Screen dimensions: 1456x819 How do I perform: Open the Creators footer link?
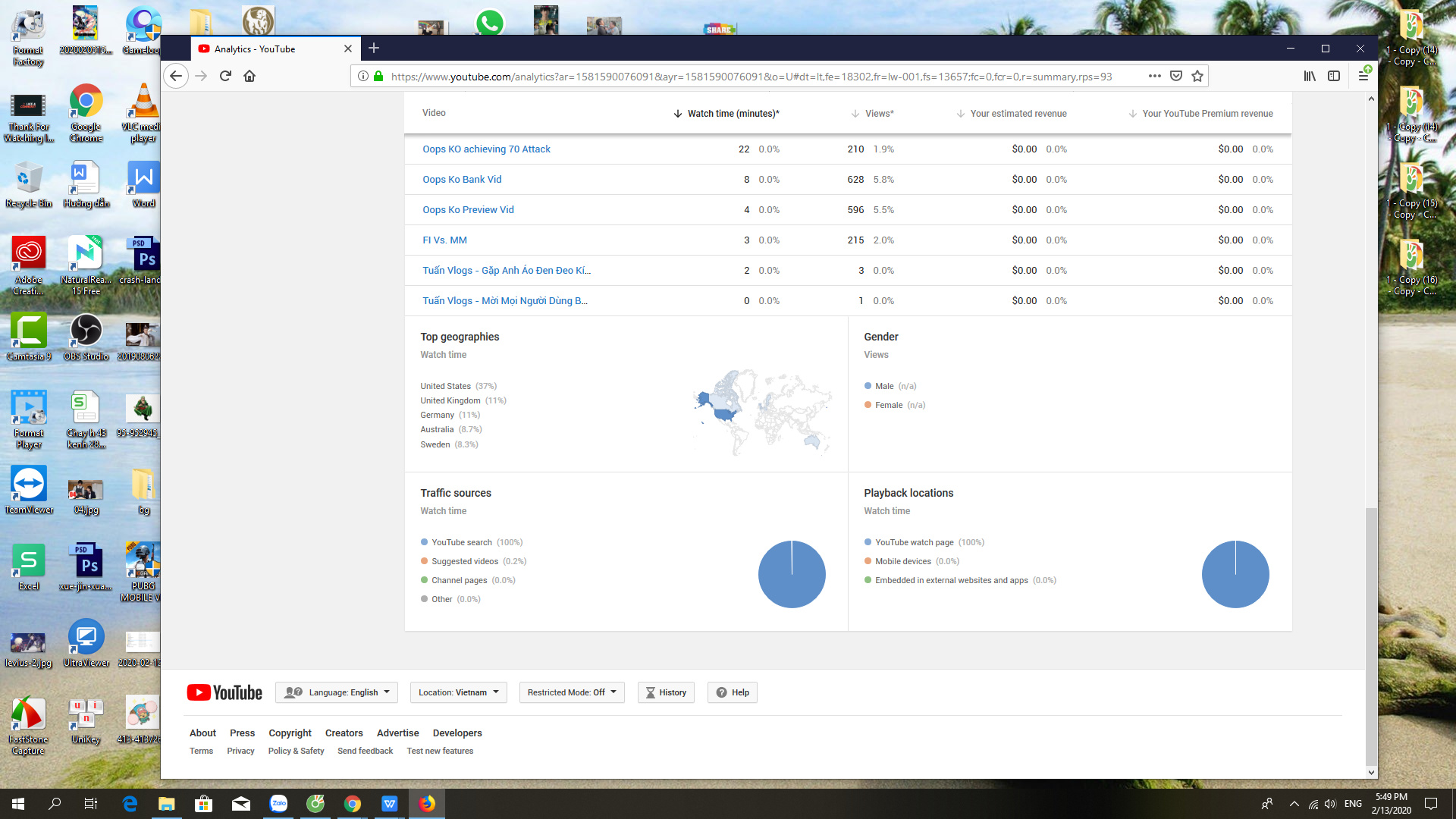point(344,733)
